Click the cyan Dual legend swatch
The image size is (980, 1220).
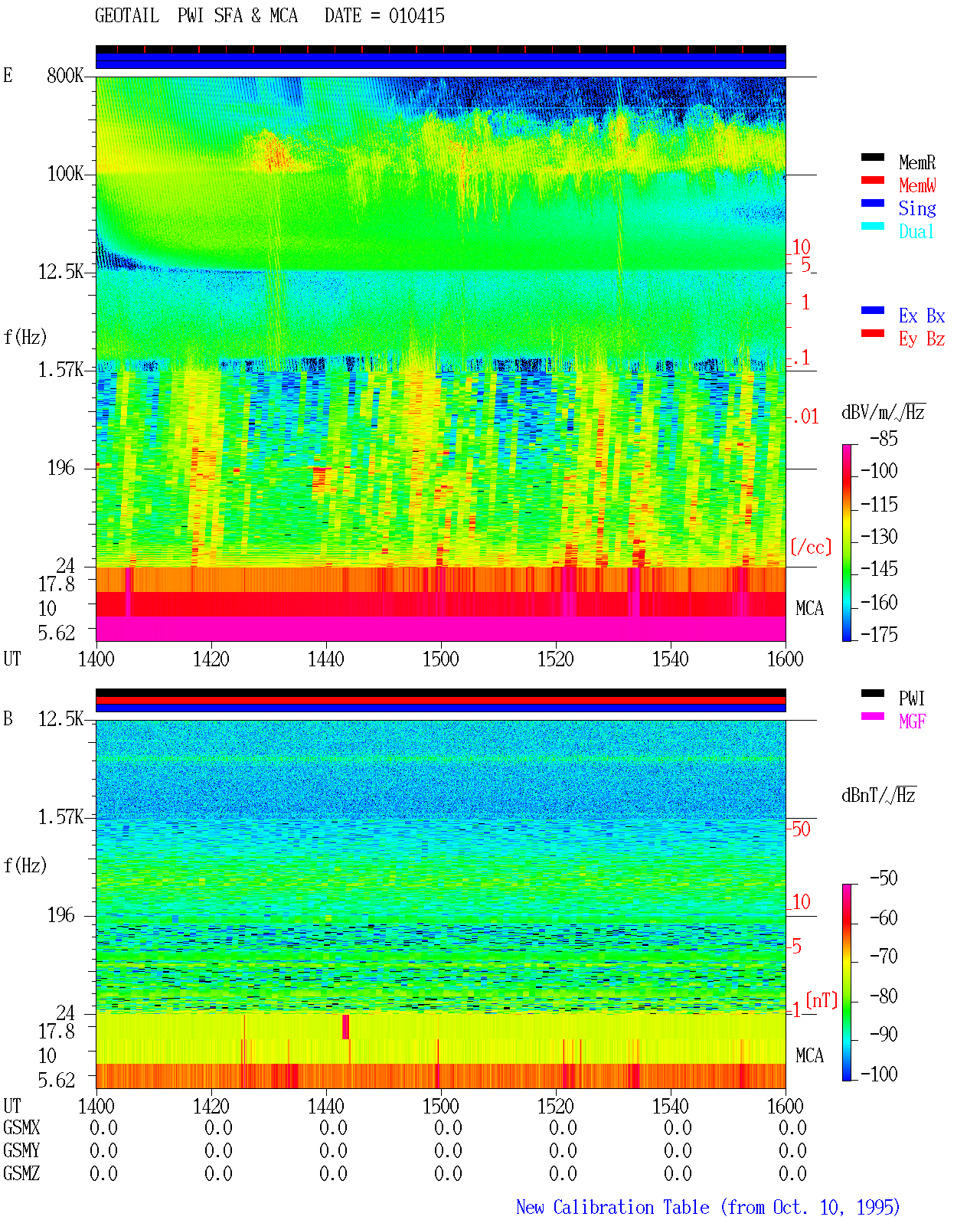click(x=873, y=226)
